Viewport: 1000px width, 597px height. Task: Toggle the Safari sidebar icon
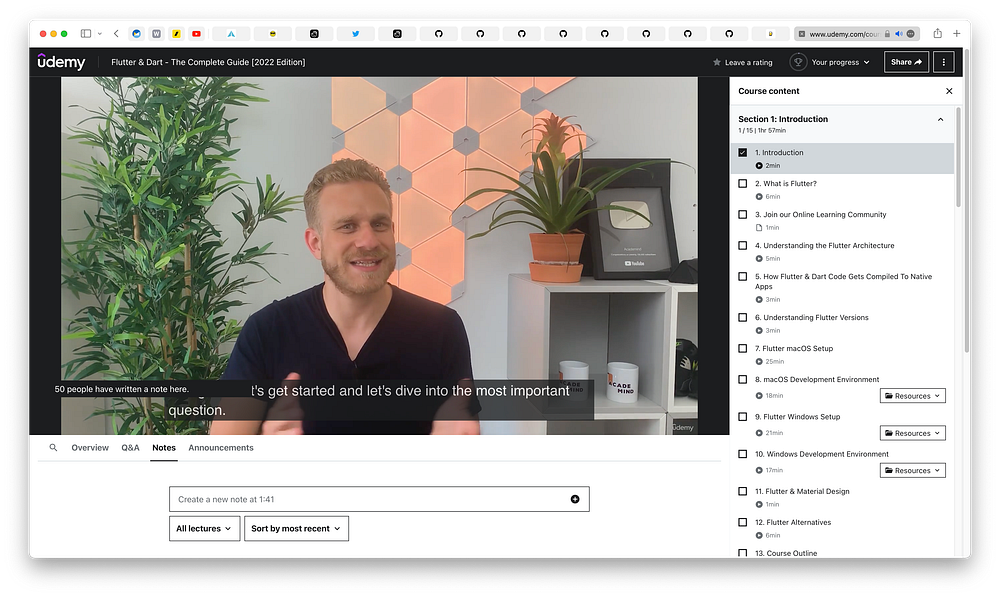click(85, 34)
